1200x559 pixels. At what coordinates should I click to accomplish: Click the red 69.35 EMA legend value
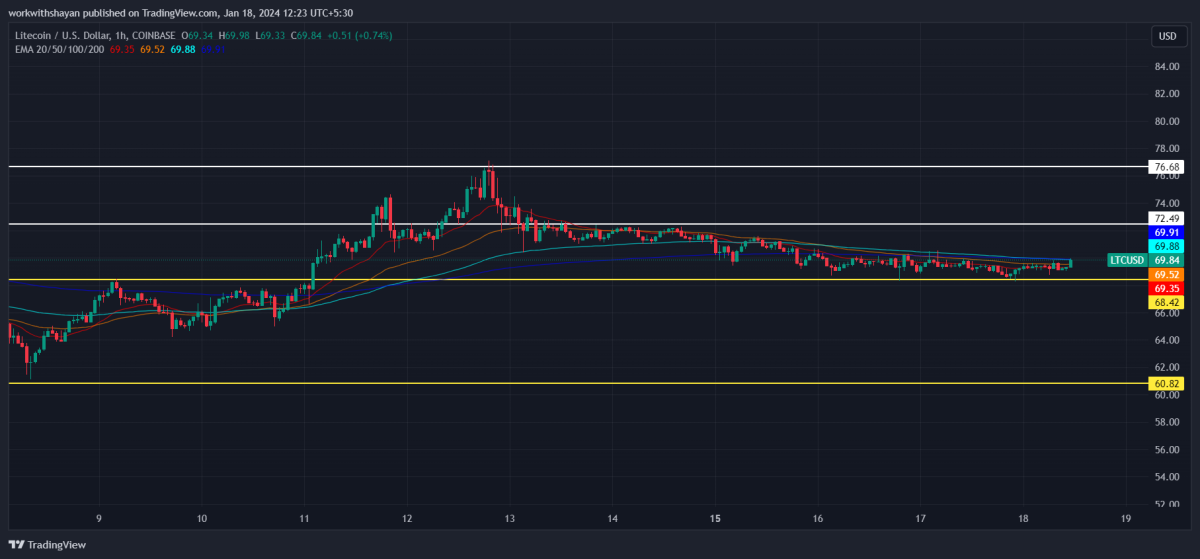click(x=122, y=48)
